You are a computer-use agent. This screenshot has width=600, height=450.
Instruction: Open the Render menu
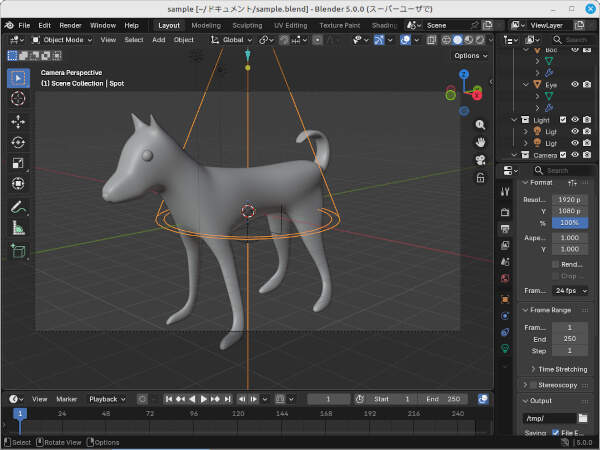(70, 24)
